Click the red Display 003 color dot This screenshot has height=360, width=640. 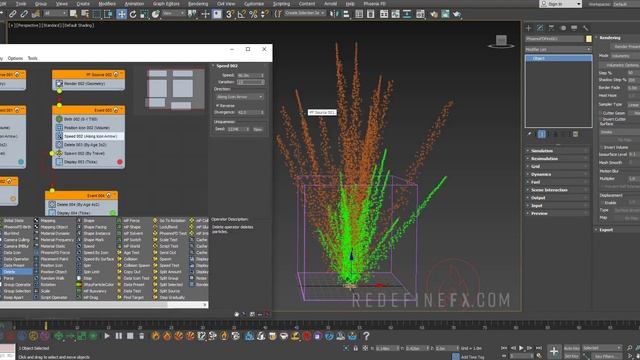[120, 162]
